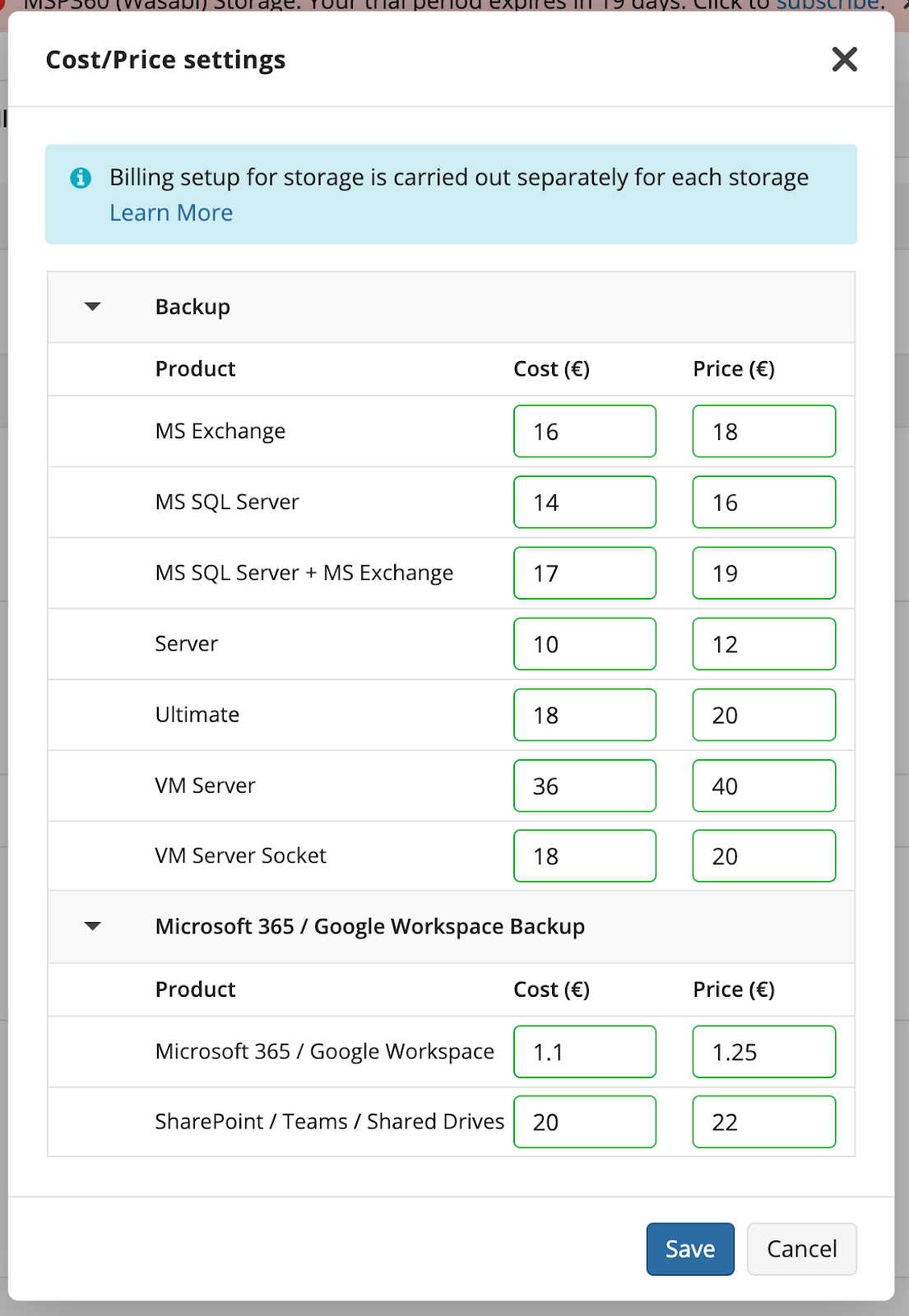This screenshot has height=1316, width=909.
Task: Select the 'MS SQL Server + MS Exchange' label
Action: pyautogui.click(x=304, y=572)
